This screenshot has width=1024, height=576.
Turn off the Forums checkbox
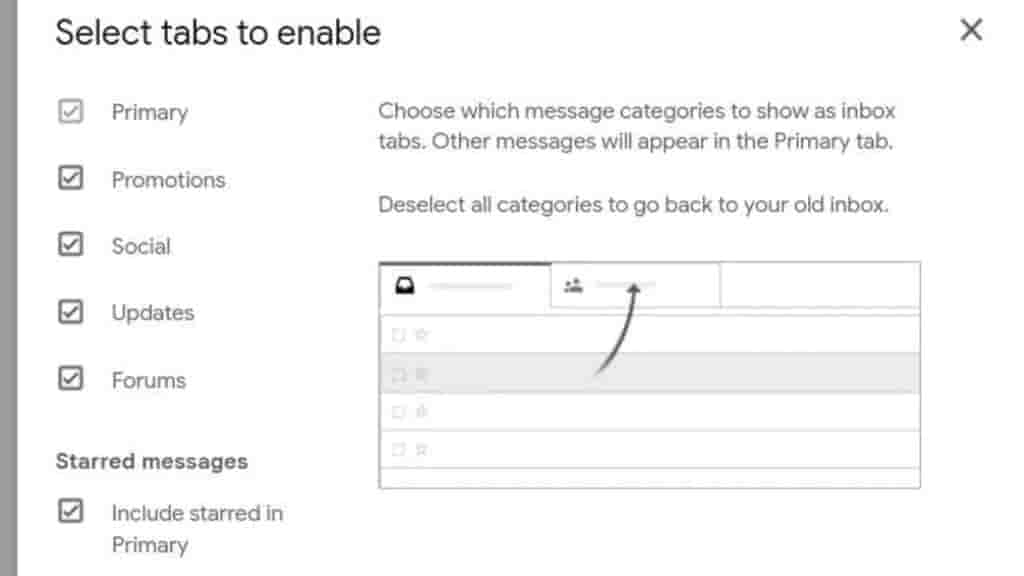coord(70,380)
